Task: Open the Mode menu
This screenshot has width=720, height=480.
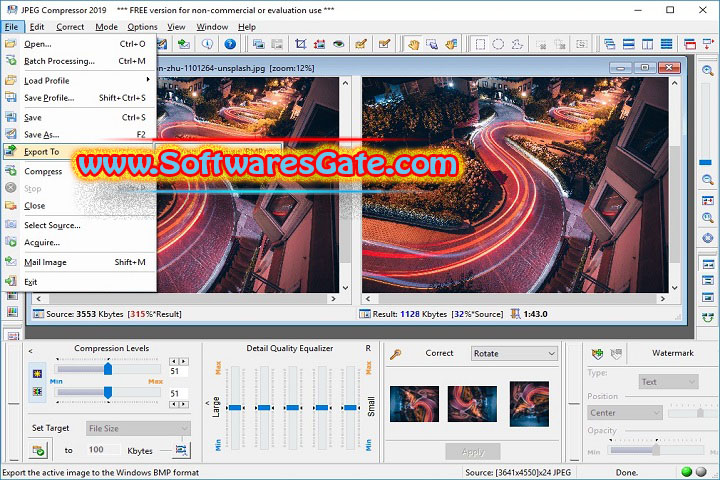Action: coord(107,27)
